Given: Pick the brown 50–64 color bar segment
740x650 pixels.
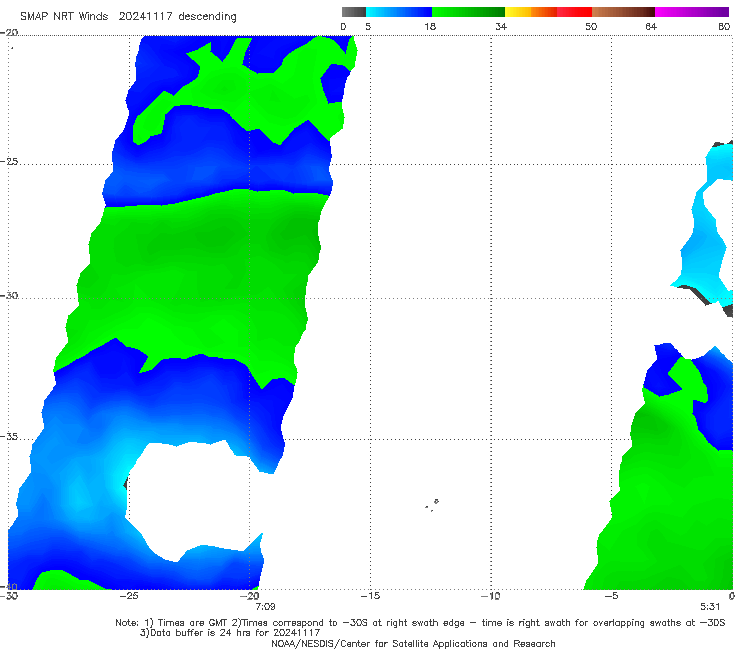Looking at the screenshot, I should pos(623,12).
